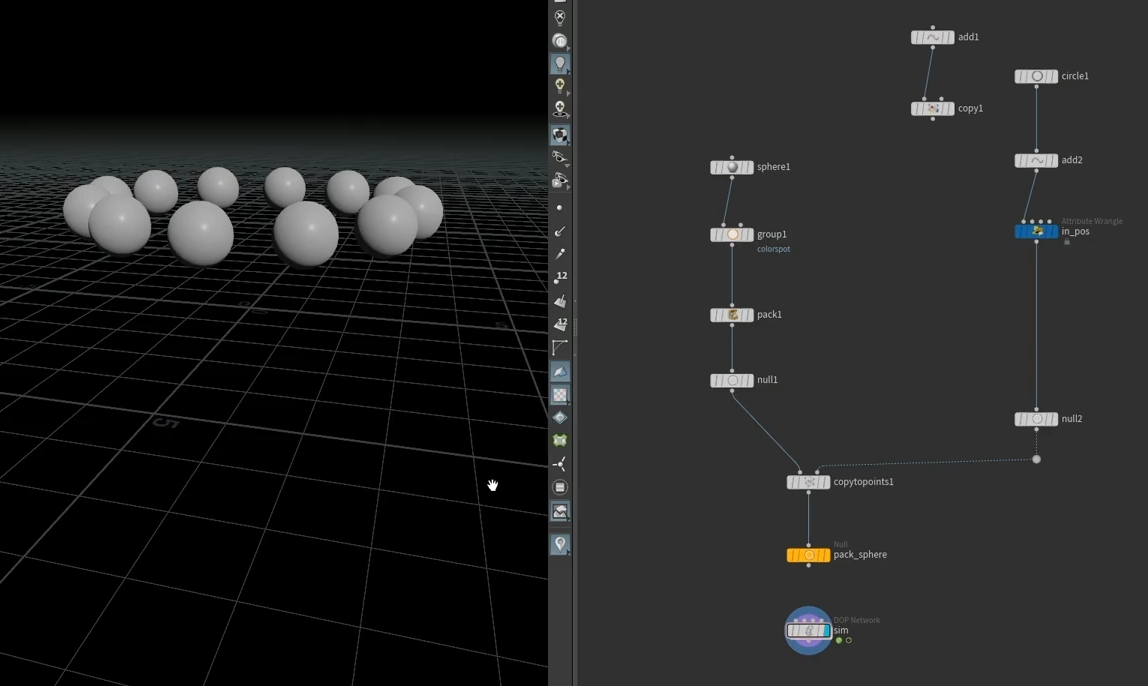Click the plain glasses display icon
The width and height of the screenshot is (1148, 686).
pos(560,157)
